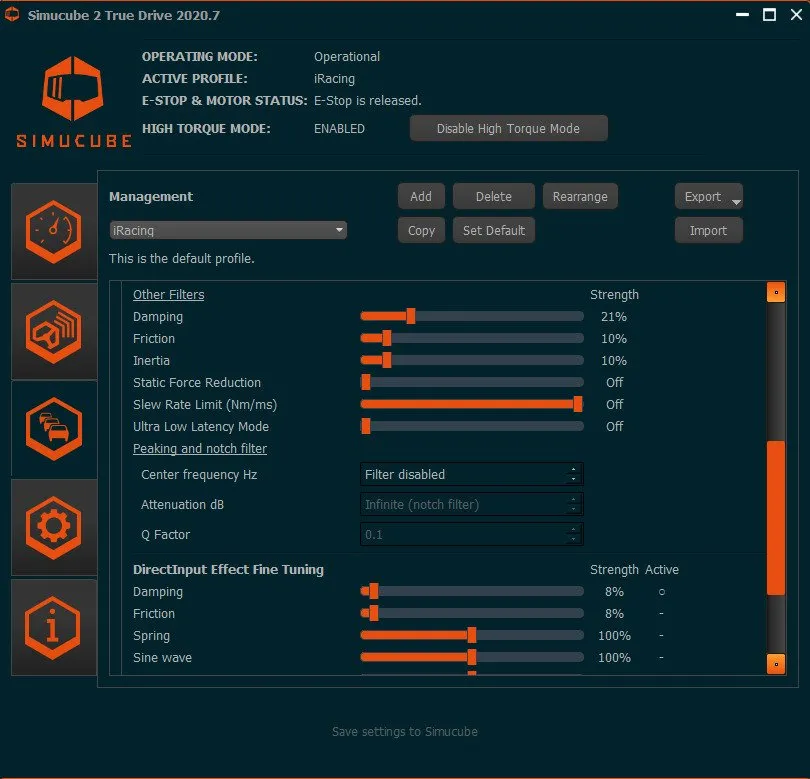Open the Hardware setup wheelbase icon tab
Screen dimensions: 810x779
[x=54, y=331]
